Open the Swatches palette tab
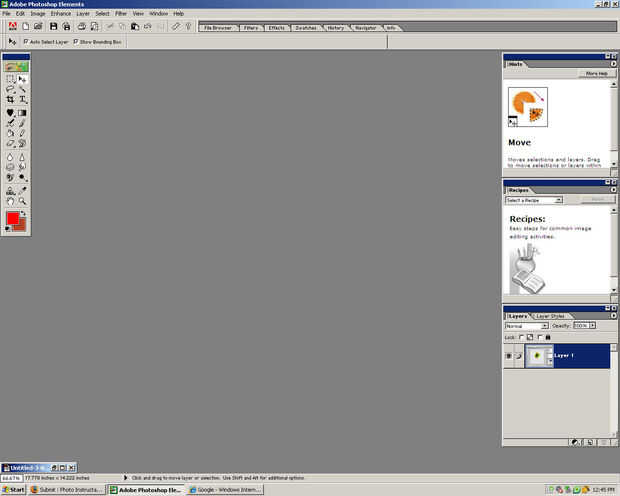This screenshot has height=496, width=620. pyautogui.click(x=306, y=28)
